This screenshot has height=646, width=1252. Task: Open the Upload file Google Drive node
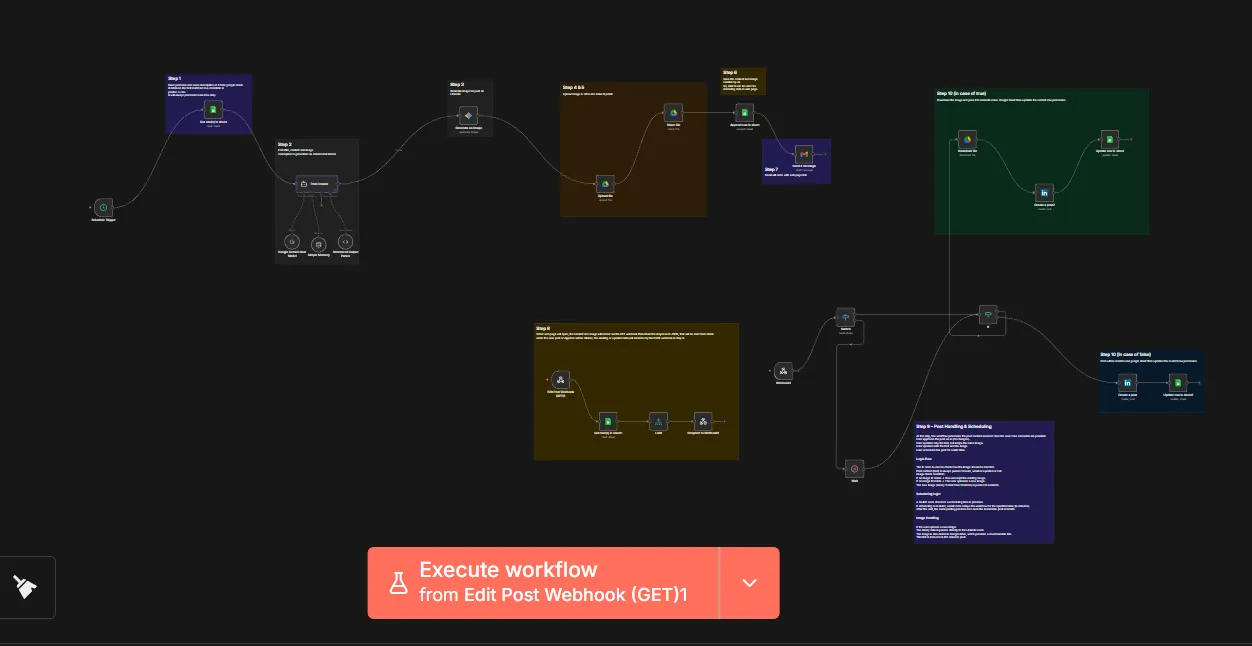point(605,184)
